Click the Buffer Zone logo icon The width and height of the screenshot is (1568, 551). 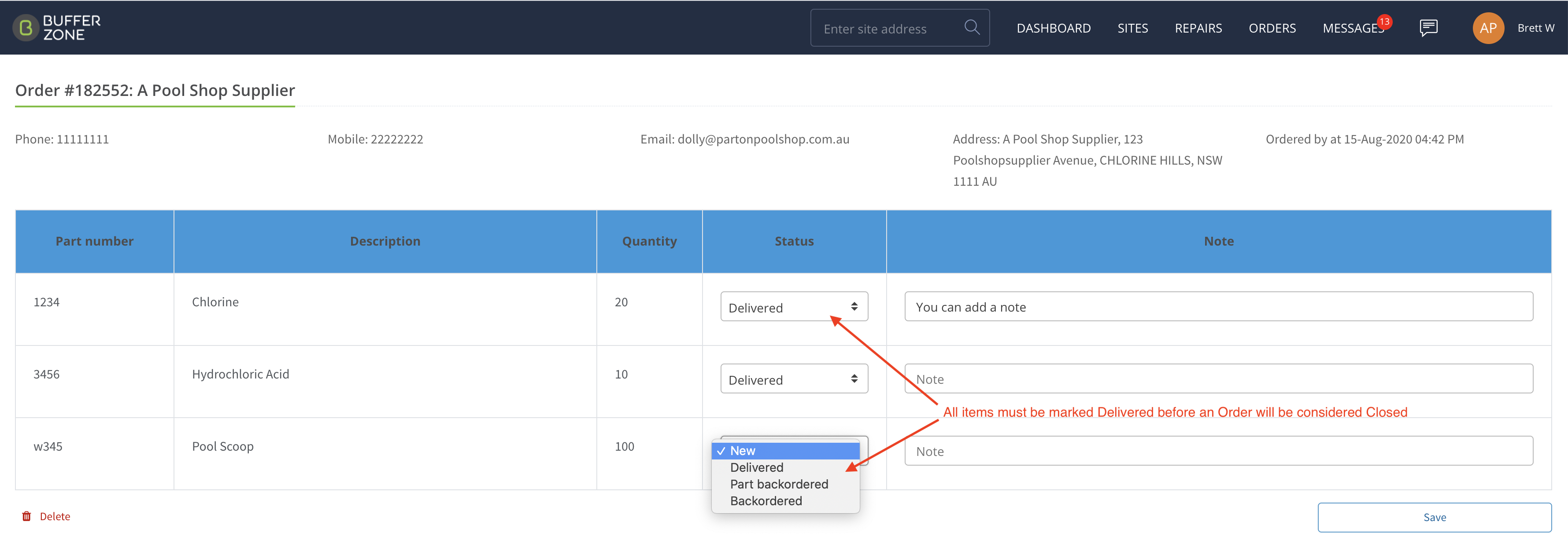click(x=26, y=28)
